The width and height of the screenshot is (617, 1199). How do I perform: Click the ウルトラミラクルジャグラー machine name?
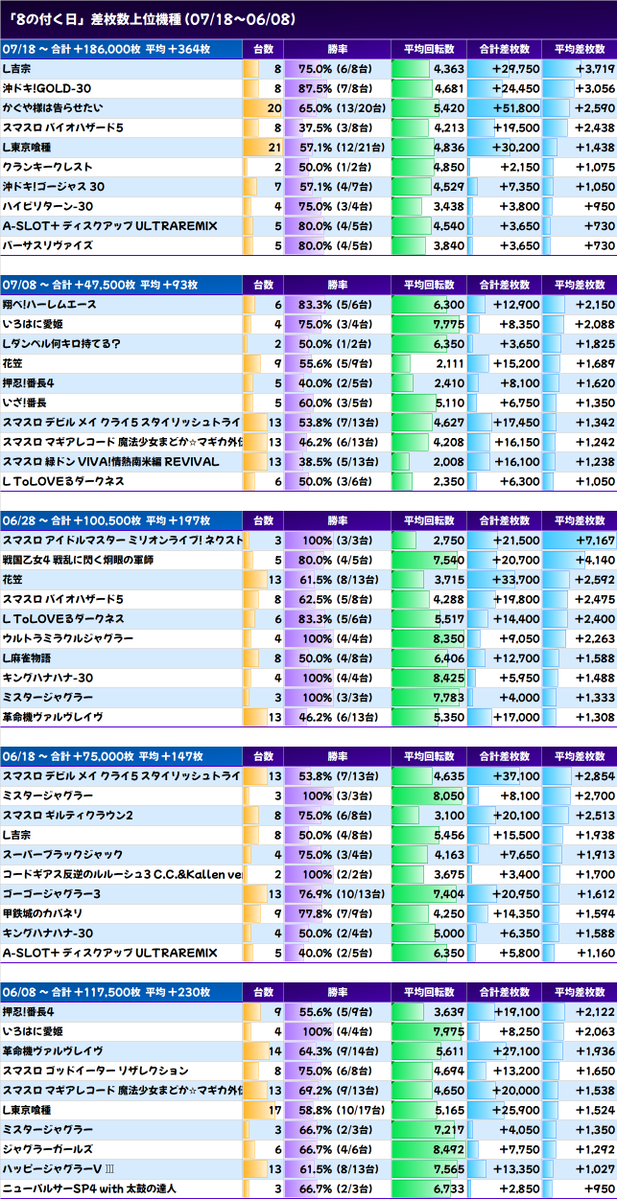pyautogui.click(x=68, y=638)
